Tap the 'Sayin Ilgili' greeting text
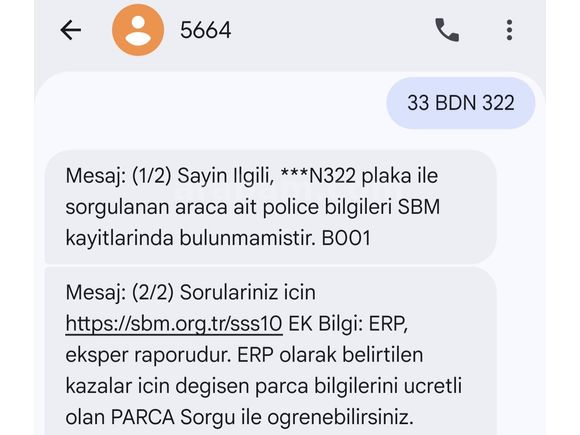This screenshot has width=580, height=435. (226, 176)
